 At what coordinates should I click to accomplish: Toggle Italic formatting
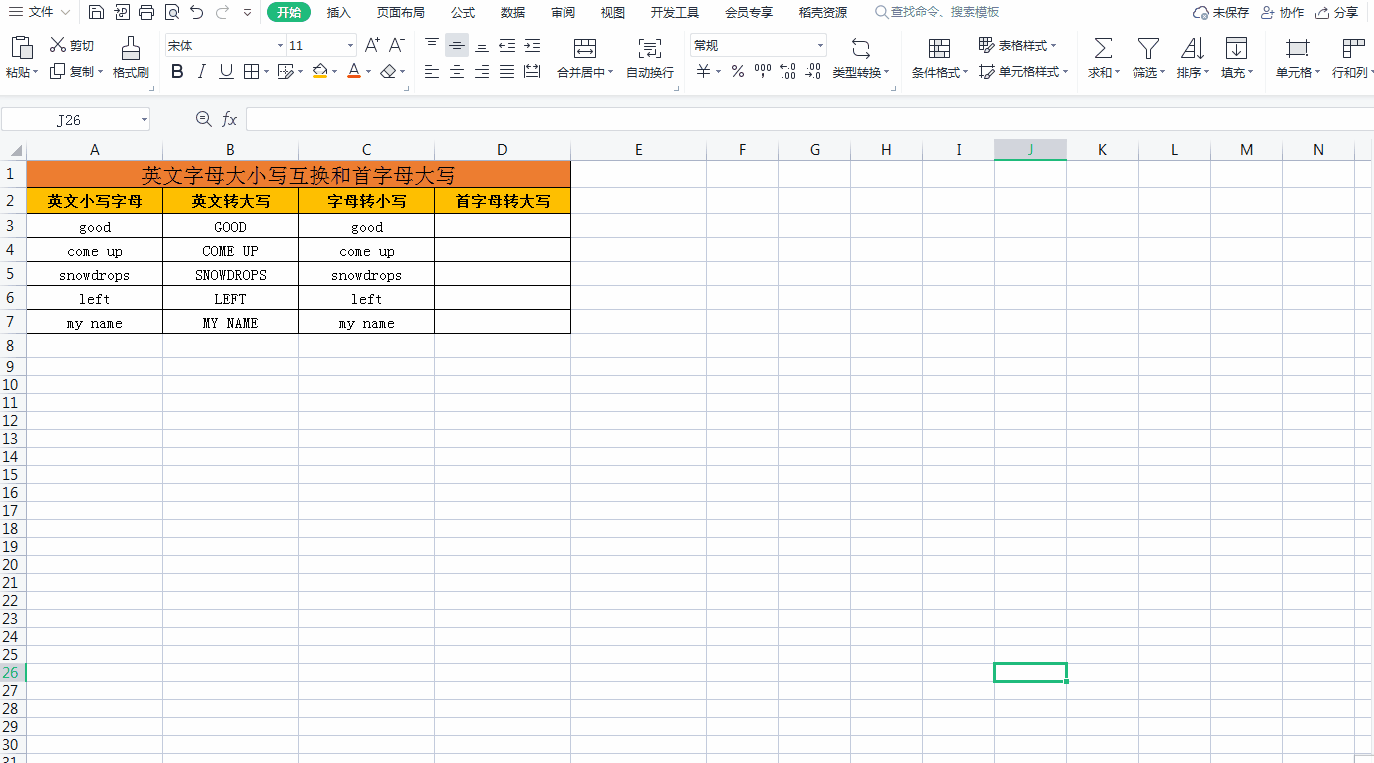point(202,71)
